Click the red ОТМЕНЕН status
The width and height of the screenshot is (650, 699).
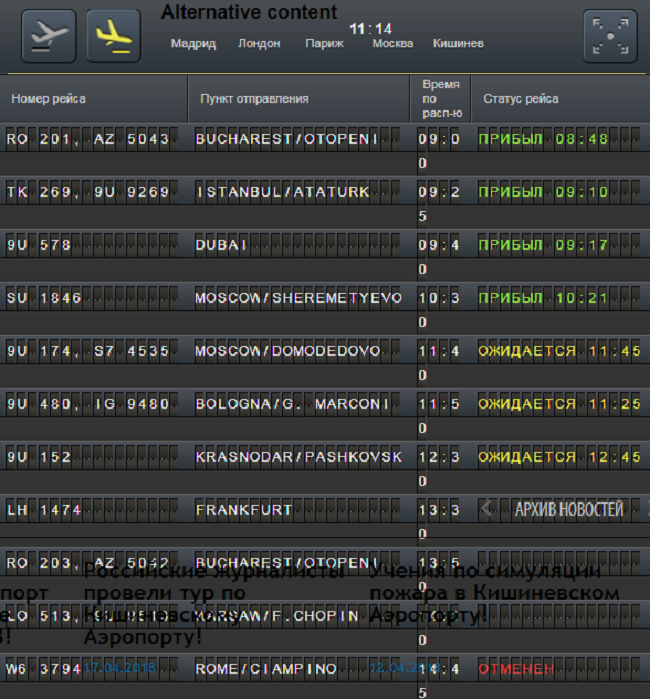pos(516,669)
